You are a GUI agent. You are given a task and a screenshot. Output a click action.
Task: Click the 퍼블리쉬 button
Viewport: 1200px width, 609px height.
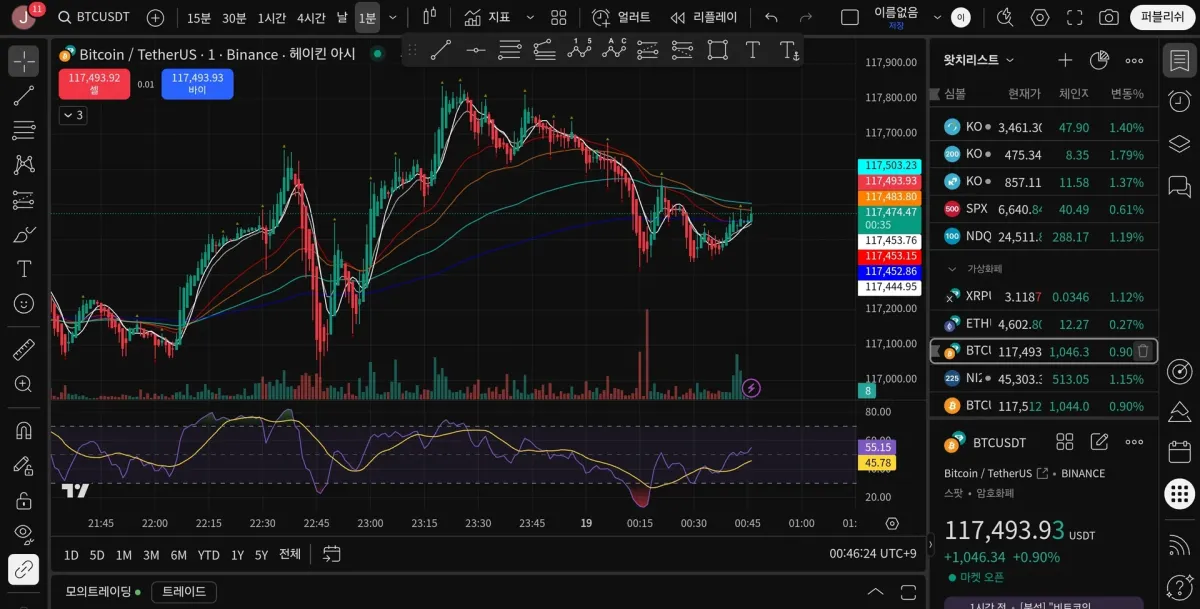pos(1162,17)
